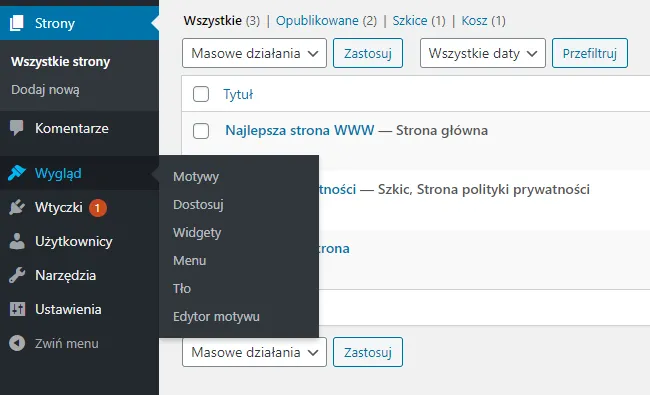Image resolution: width=650 pixels, height=395 pixels.
Task: Open Ustawienia sidebar item
Action: point(79,309)
